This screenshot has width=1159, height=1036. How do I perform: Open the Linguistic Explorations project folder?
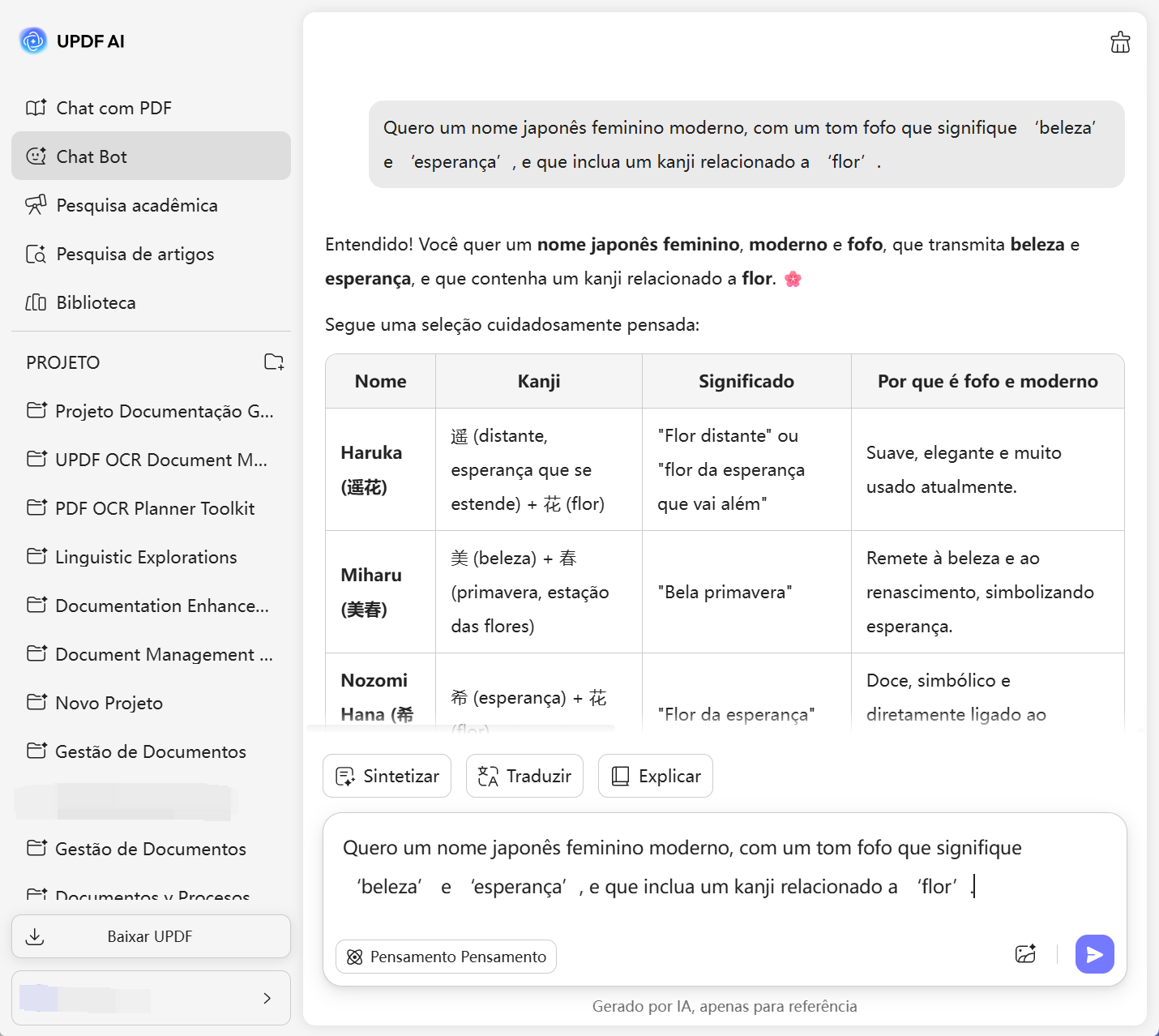(x=146, y=557)
